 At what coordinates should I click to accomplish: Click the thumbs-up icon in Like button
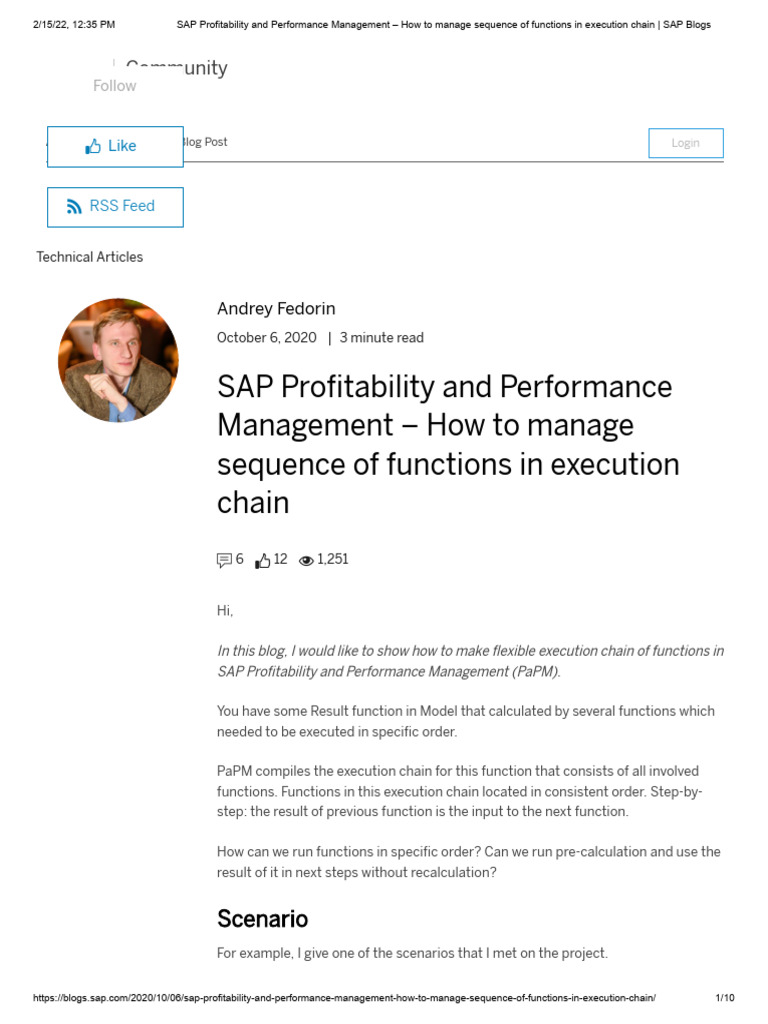[93, 146]
